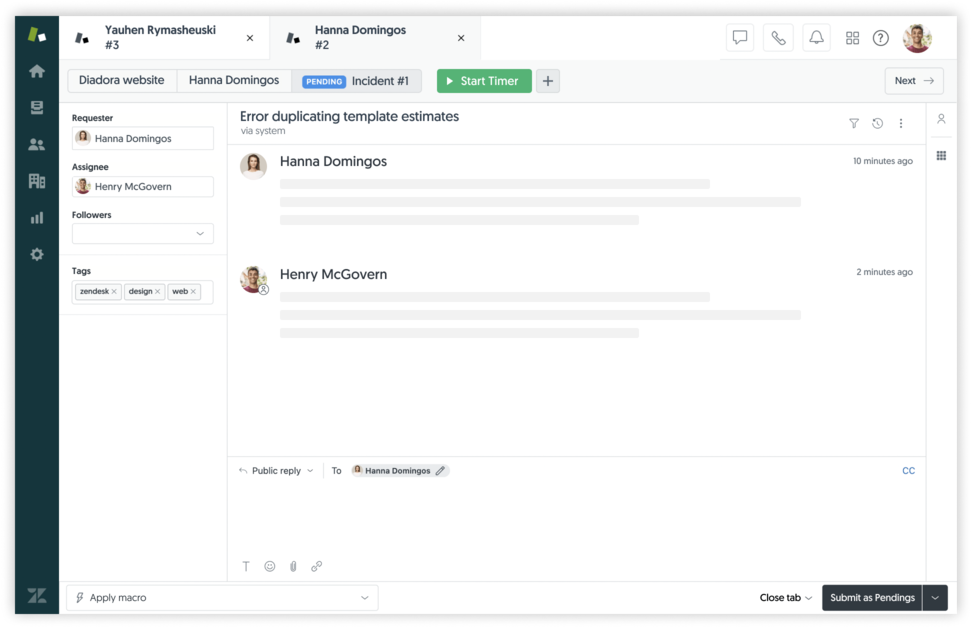
Task: Open ticket history with the clock icon
Action: pyautogui.click(x=878, y=123)
